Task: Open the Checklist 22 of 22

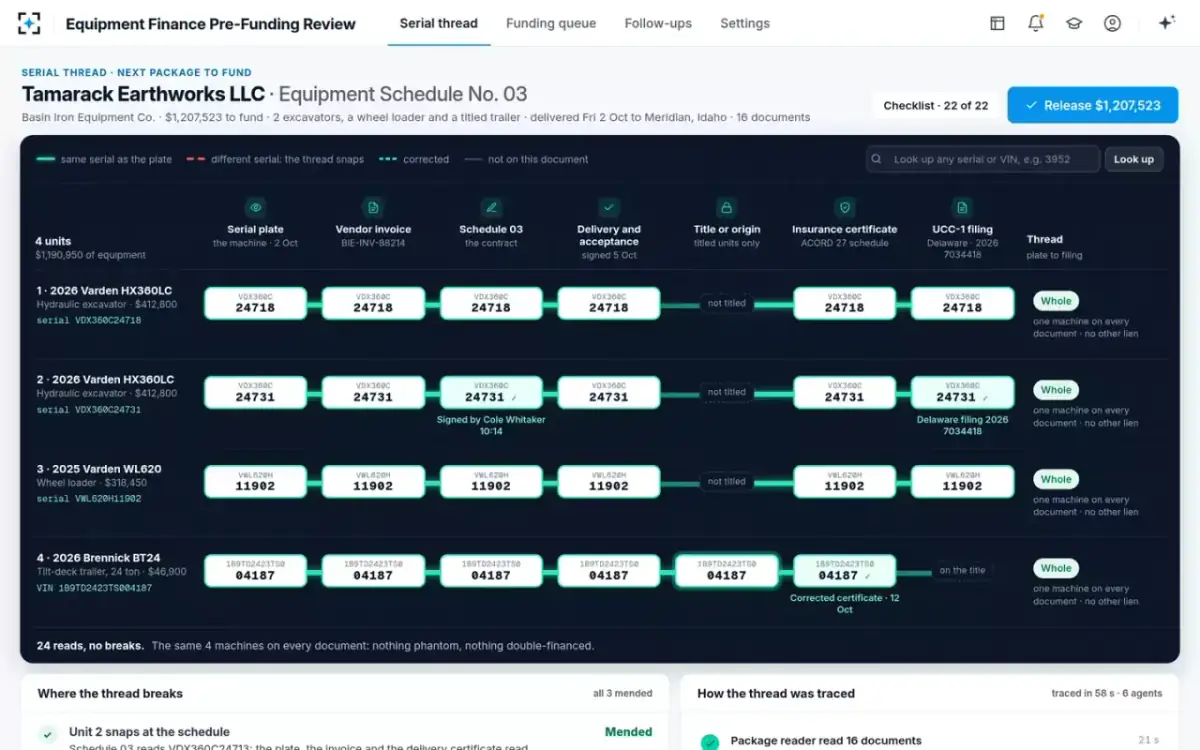Action: tap(936, 105)
